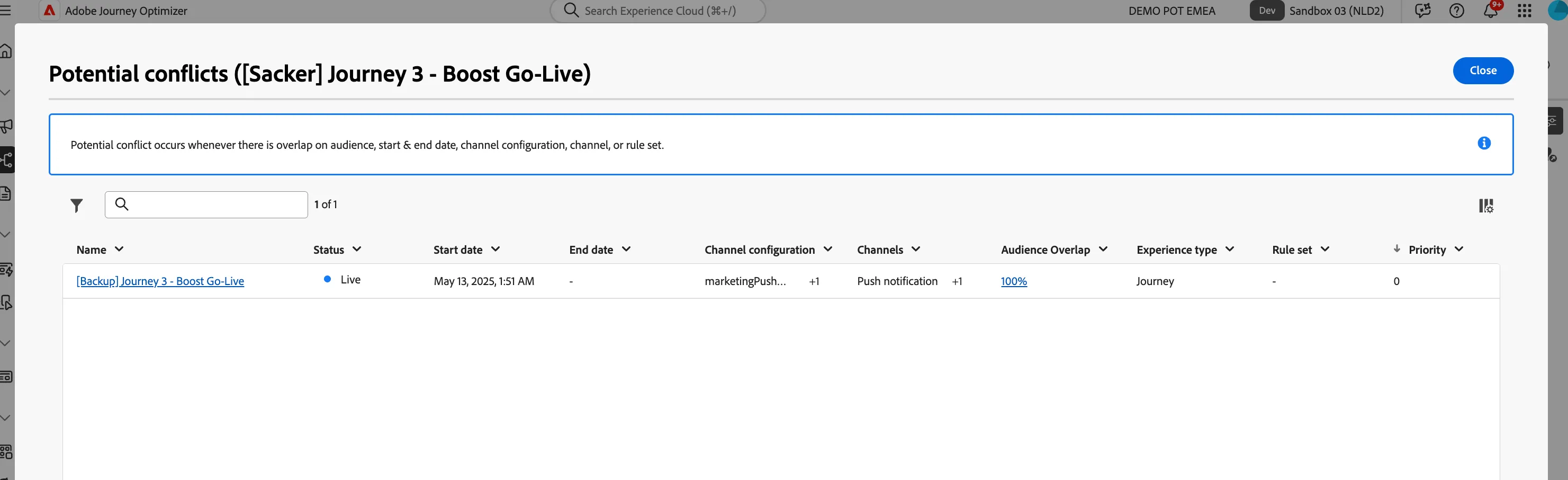Click the 100% audience overlap link
Viewport: 1568px width, 480px height.
pos(1013,281)
